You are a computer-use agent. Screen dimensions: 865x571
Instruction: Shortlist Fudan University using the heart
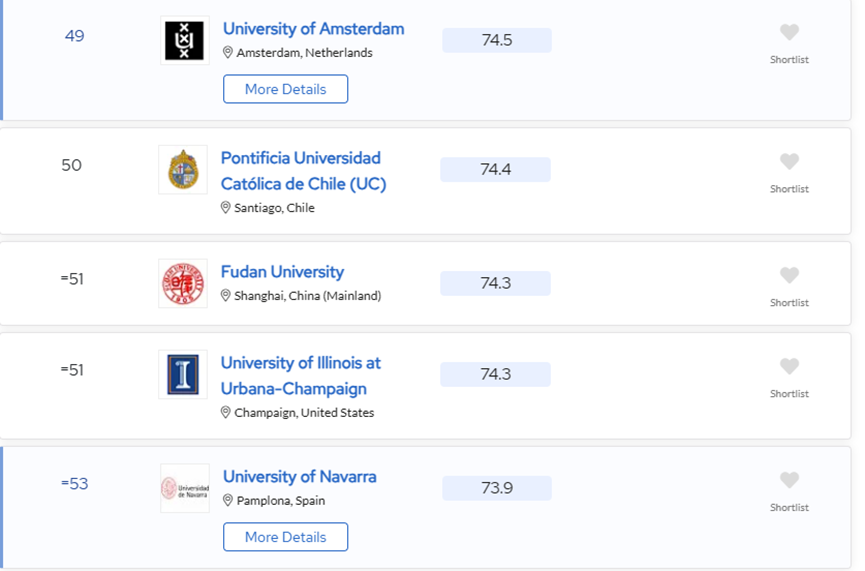(x=789, y=276)
